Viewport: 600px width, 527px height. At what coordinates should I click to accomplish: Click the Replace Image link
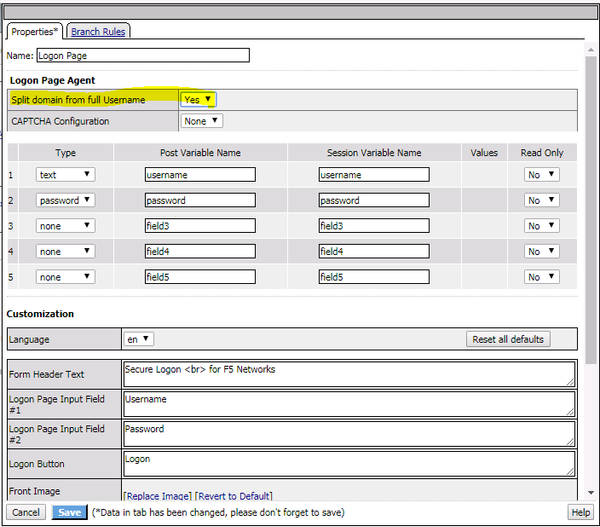157,496
